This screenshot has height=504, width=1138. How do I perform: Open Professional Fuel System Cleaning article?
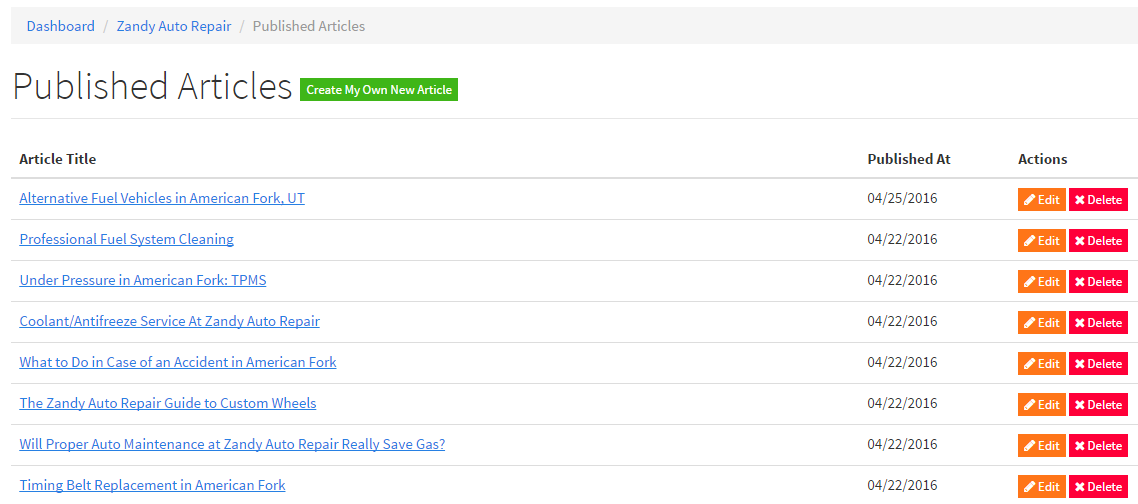click(x=126, y=239)
